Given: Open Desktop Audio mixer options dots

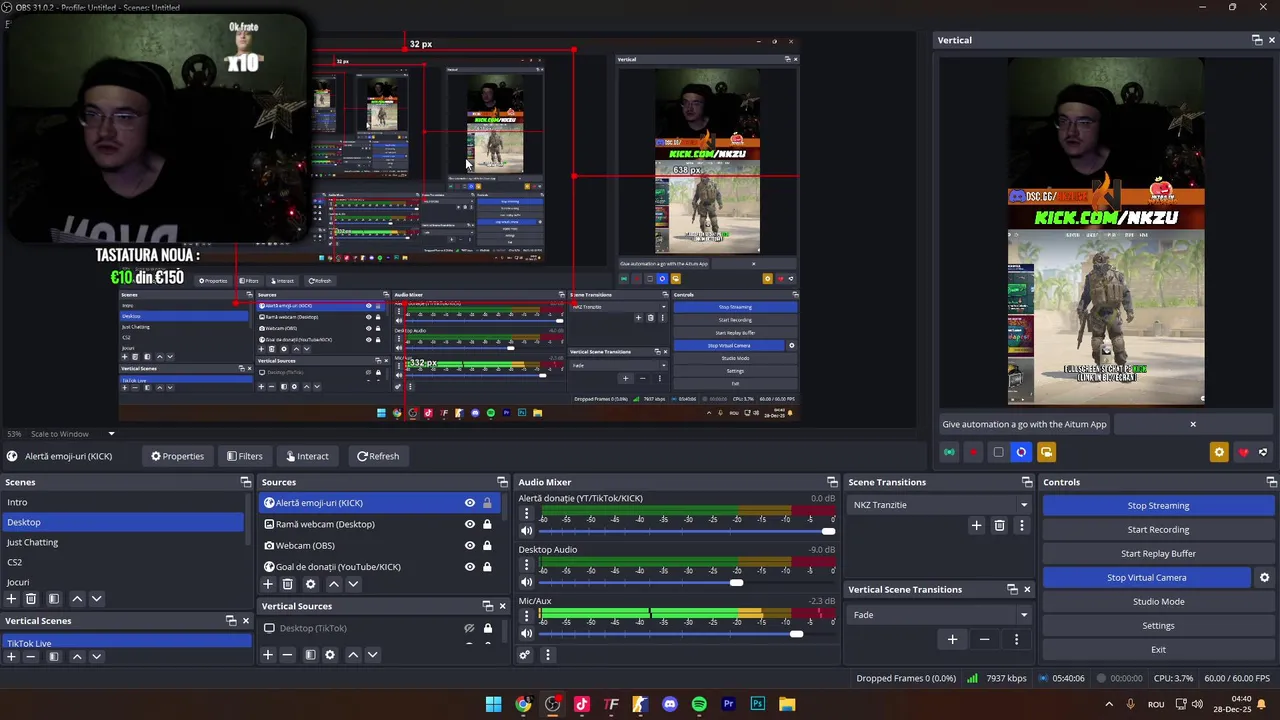Looking at the screenshot, I should point(527,564).
